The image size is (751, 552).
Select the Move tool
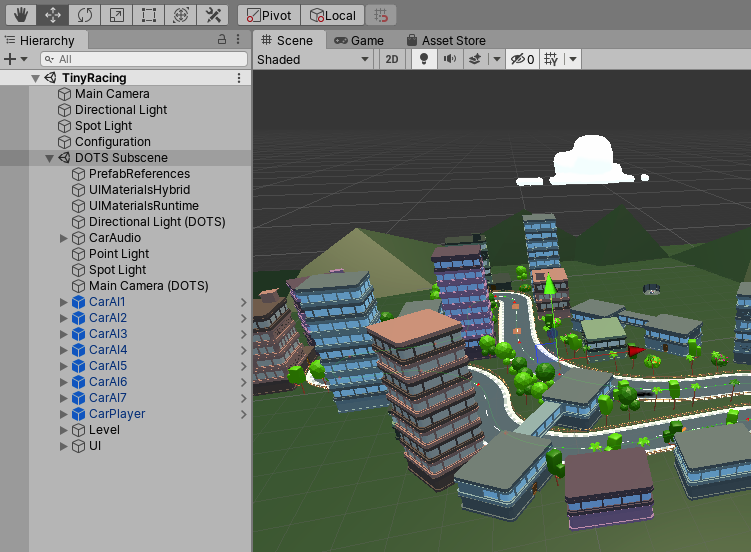53,15
